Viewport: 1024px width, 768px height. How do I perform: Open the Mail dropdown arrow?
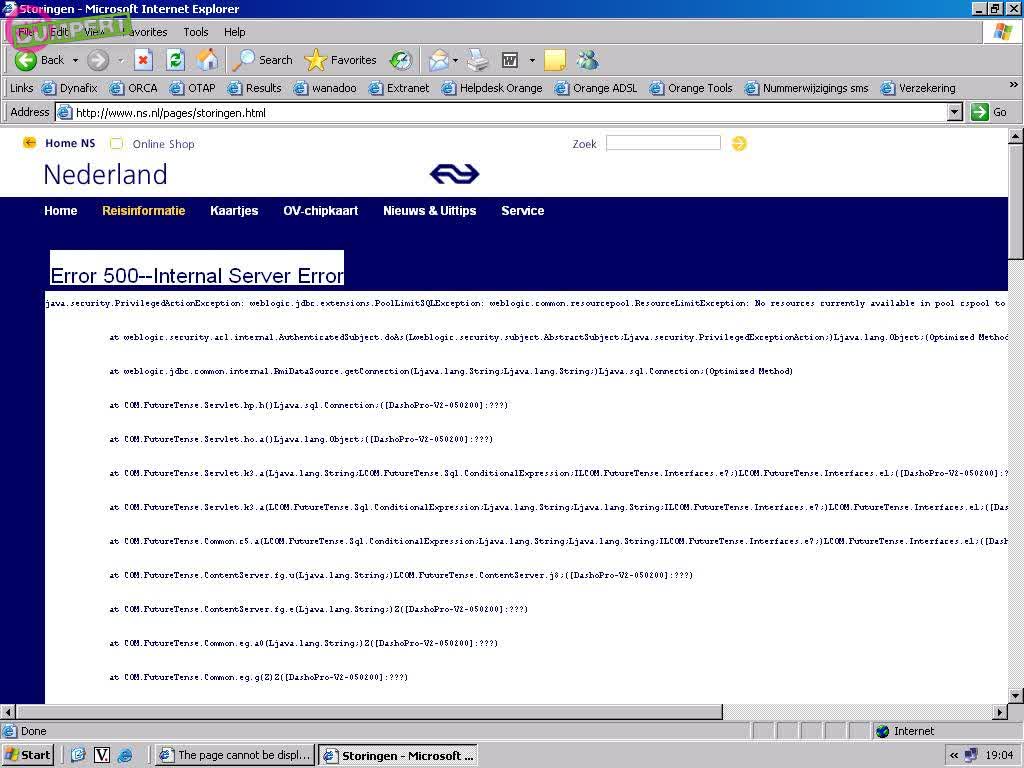[x=455, y=60]
